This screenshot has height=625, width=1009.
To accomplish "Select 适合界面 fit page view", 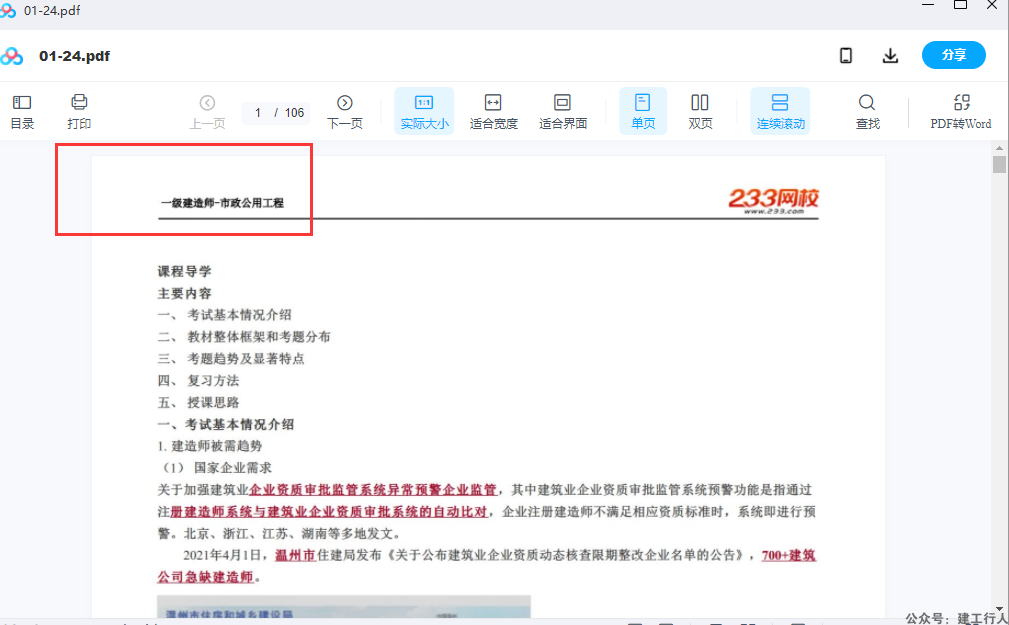I will click(x=563, y=111).
